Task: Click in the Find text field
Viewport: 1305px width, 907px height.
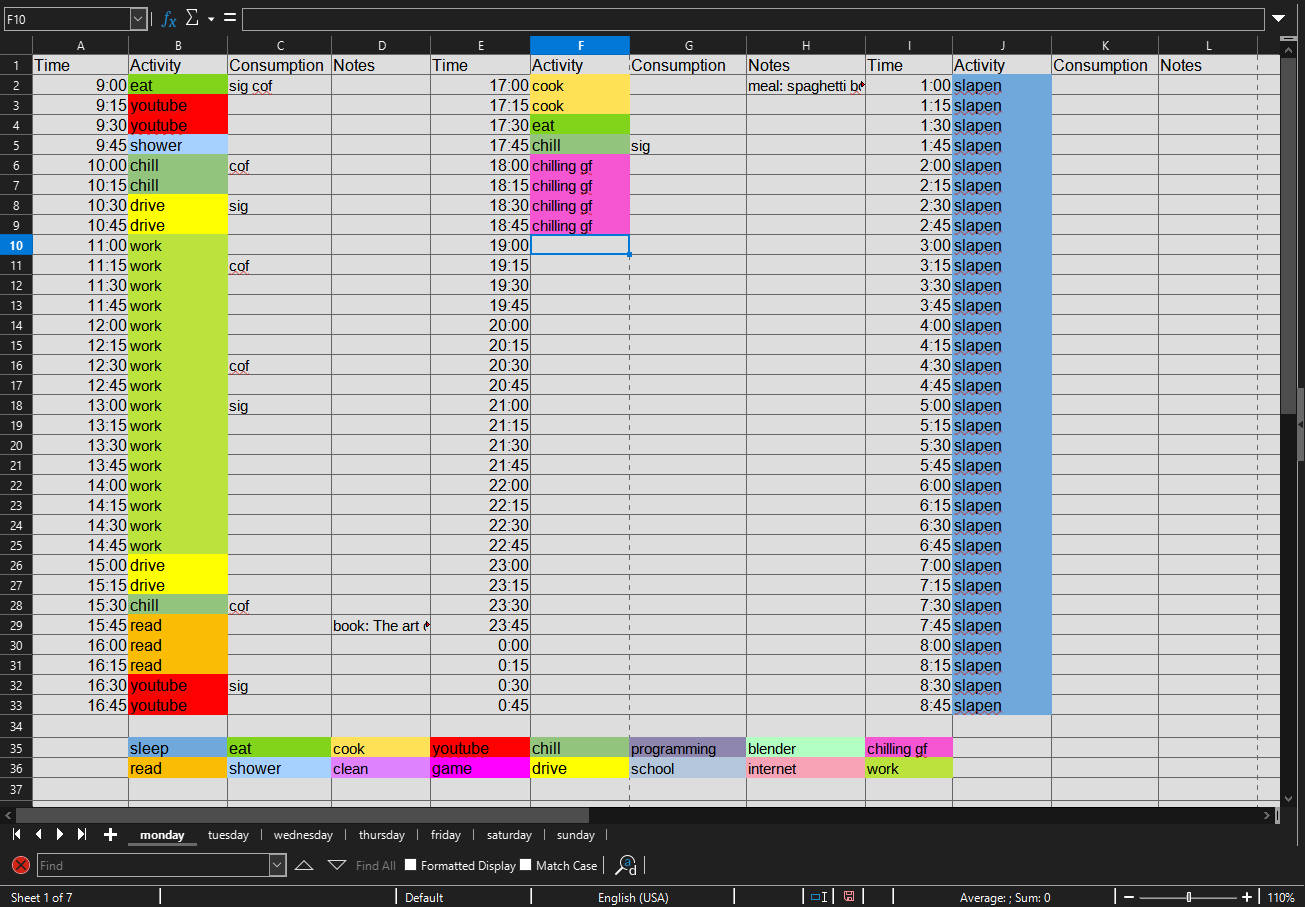Action: pos(153,865)
